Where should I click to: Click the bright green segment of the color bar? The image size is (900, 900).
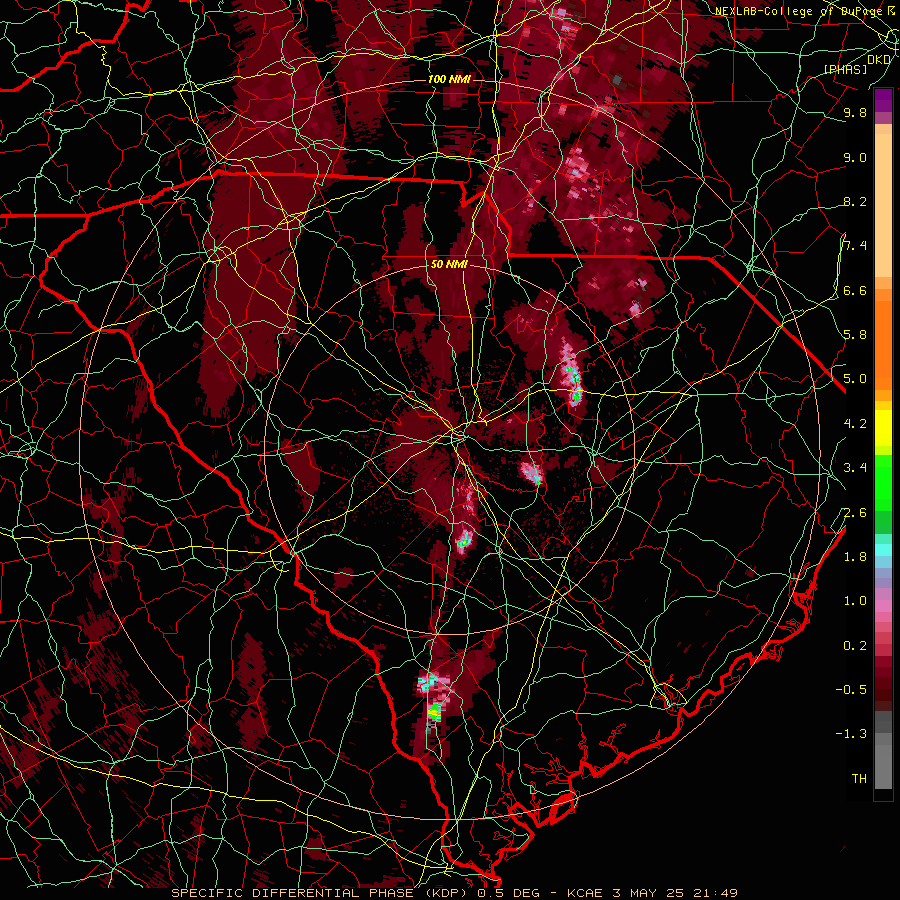tap(883, 482)
